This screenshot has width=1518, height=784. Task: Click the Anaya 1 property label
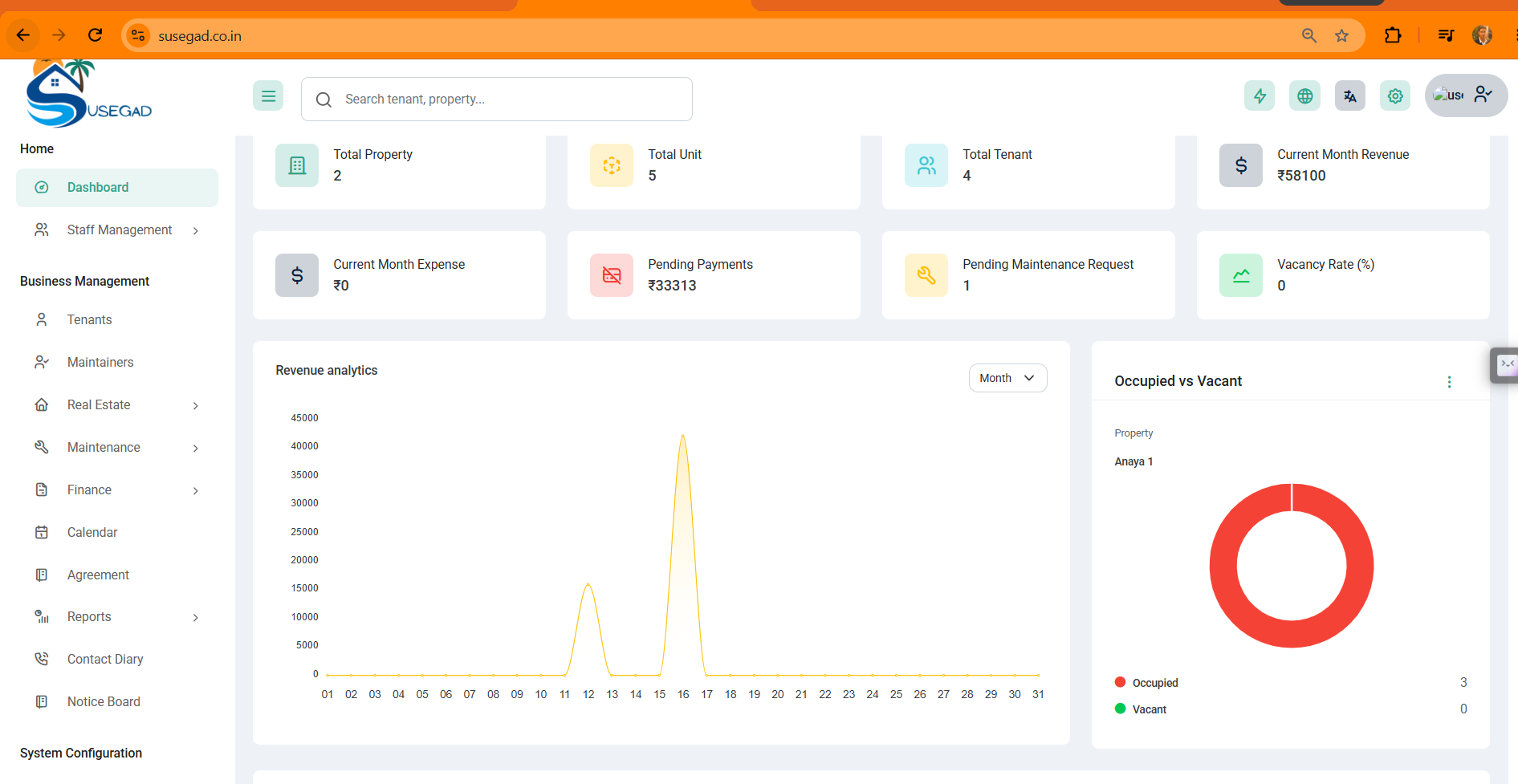pyautogui.click(x=1133, y=461)
